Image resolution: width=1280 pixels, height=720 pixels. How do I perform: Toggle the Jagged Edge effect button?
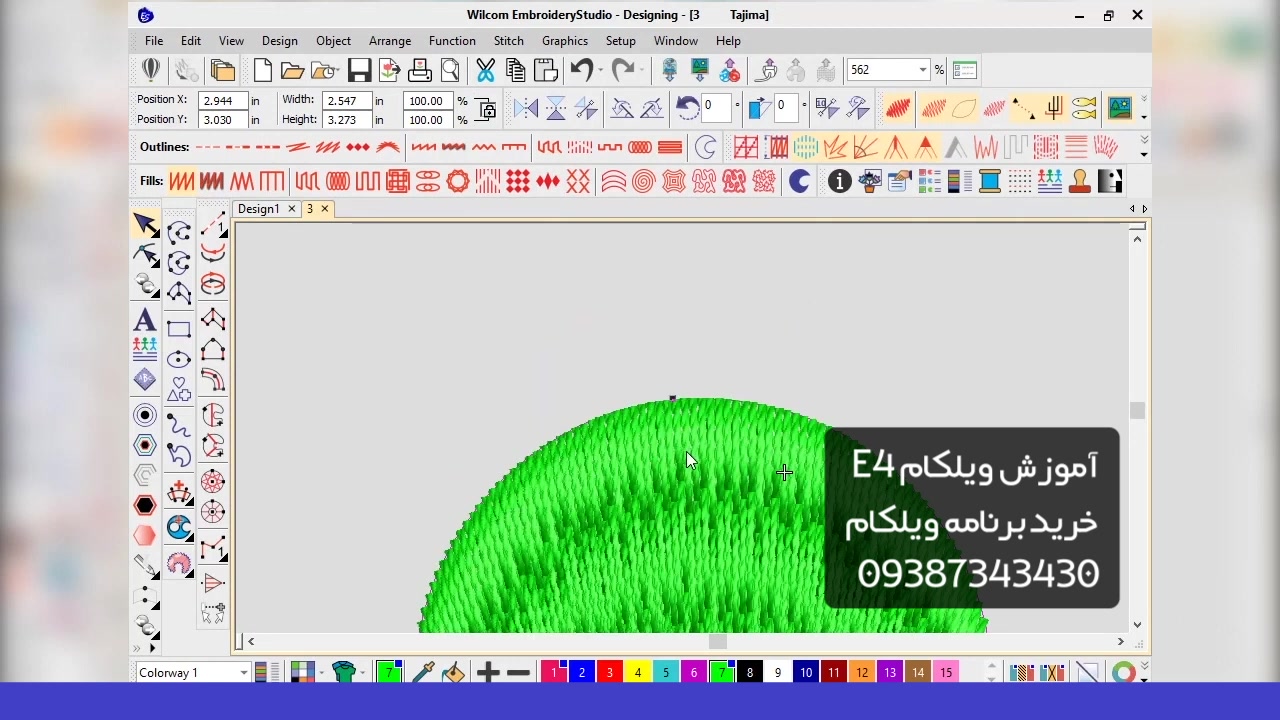pyautogui.click(x=986, y=147)
